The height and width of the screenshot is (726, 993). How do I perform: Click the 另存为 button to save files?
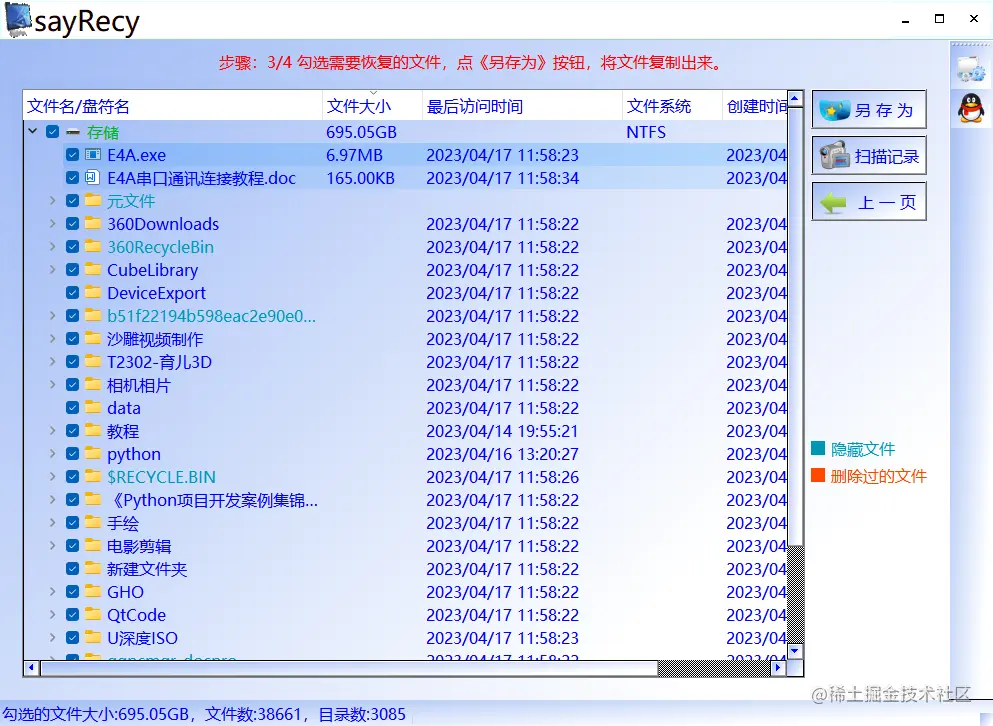tap(868, 108)
